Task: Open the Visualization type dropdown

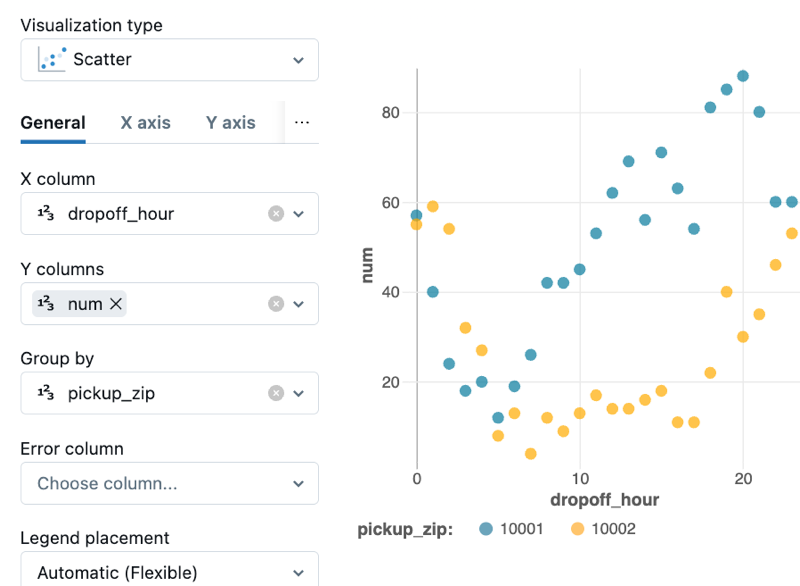Action: tap(297, 60)
